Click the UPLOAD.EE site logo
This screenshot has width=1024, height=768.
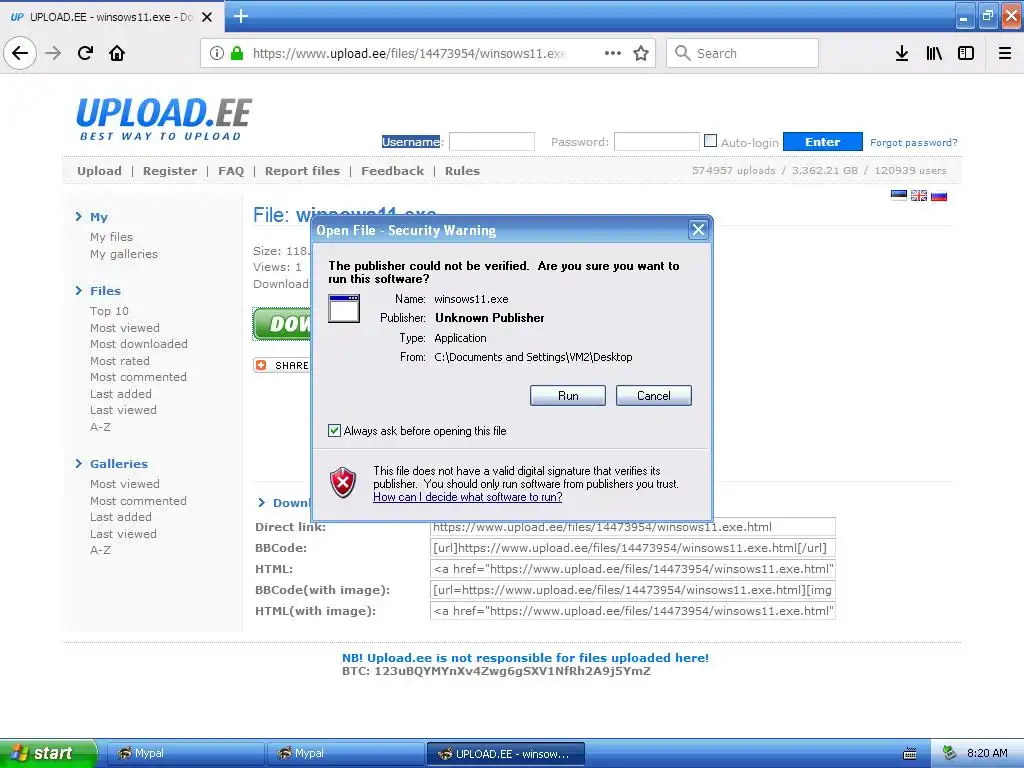(x=164, y=118)
